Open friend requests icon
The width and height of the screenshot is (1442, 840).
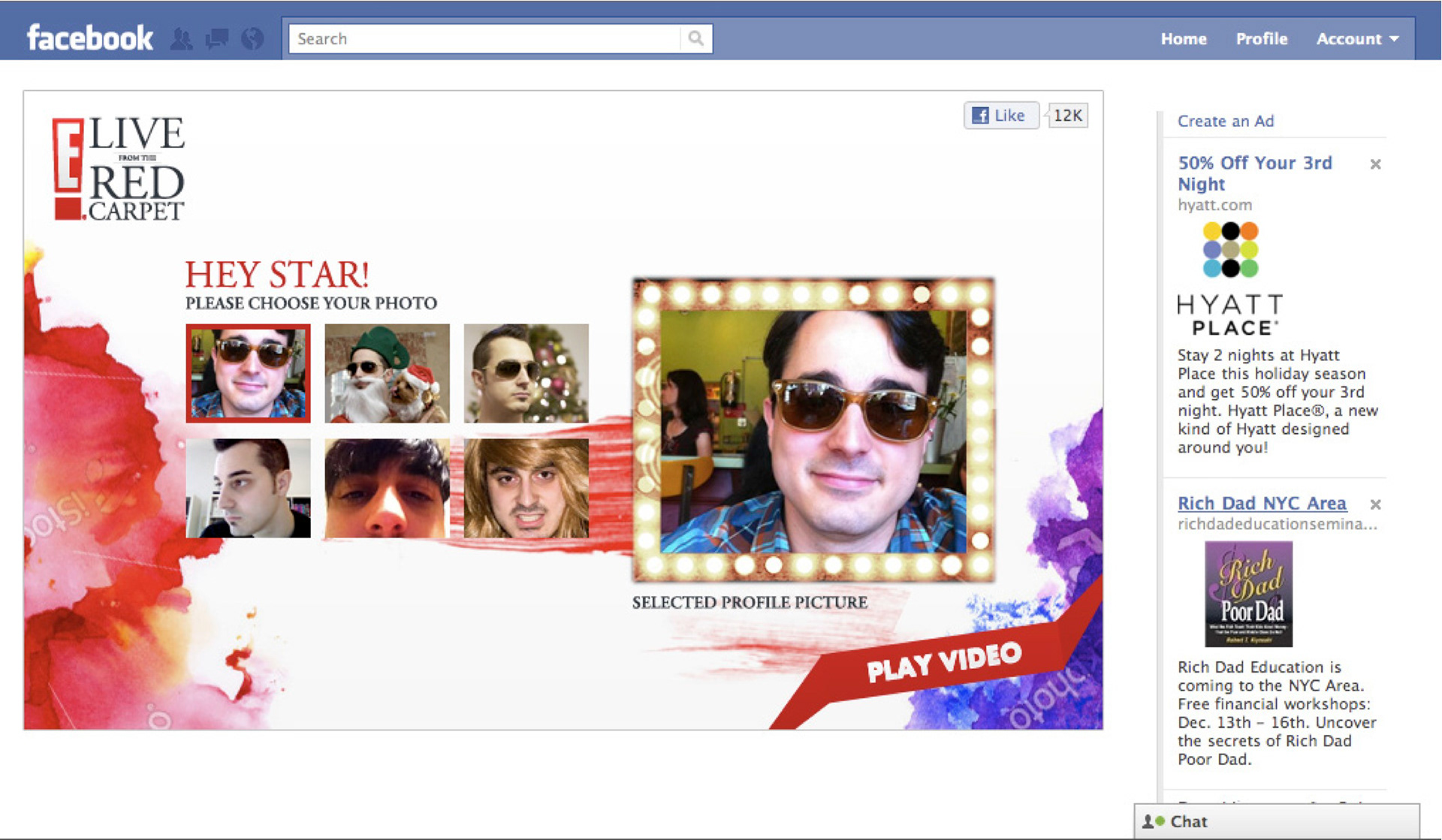181,38
